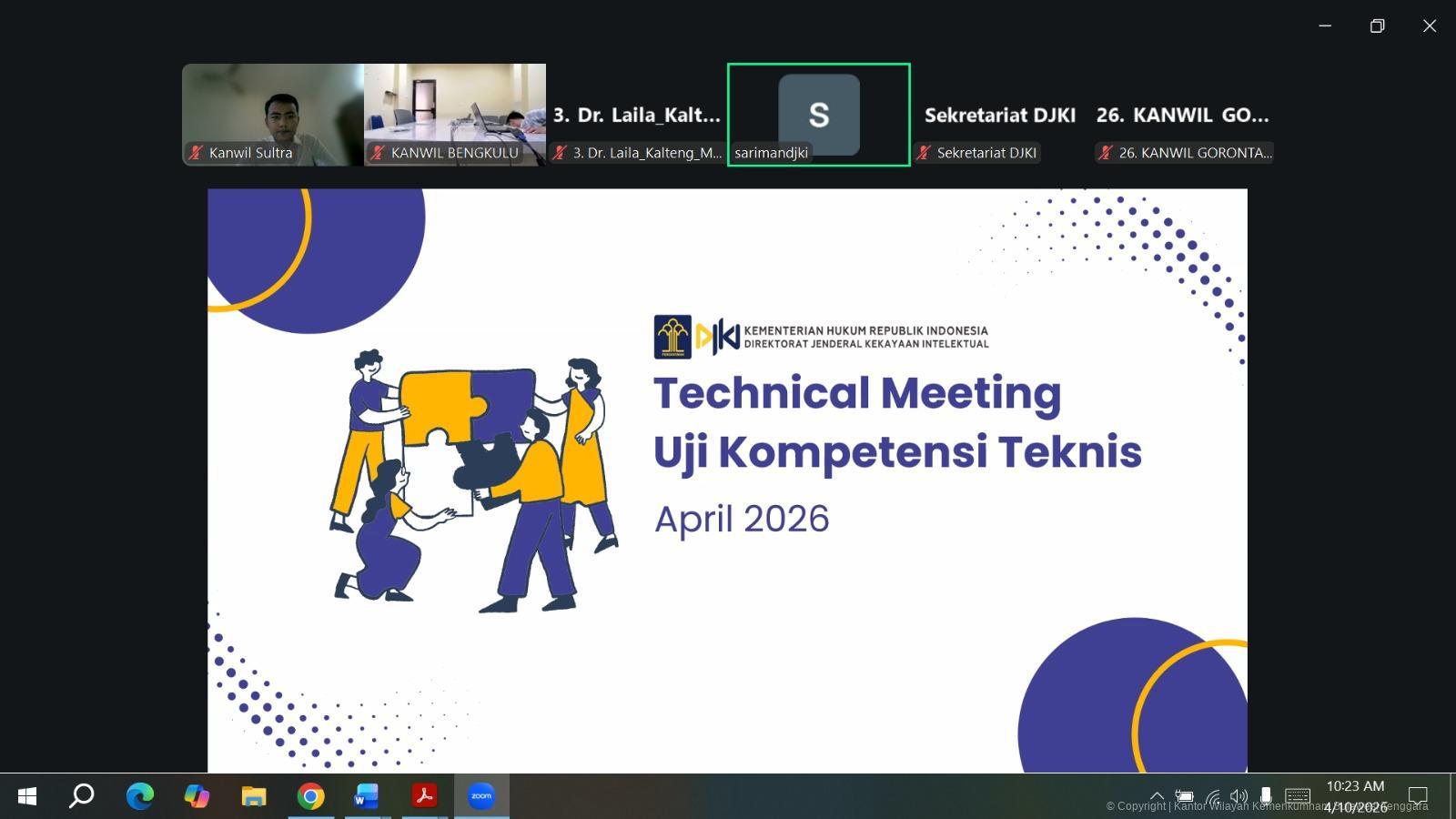
Task: Restore down the Zoom meeting window
Action: tap(1377, 25)
